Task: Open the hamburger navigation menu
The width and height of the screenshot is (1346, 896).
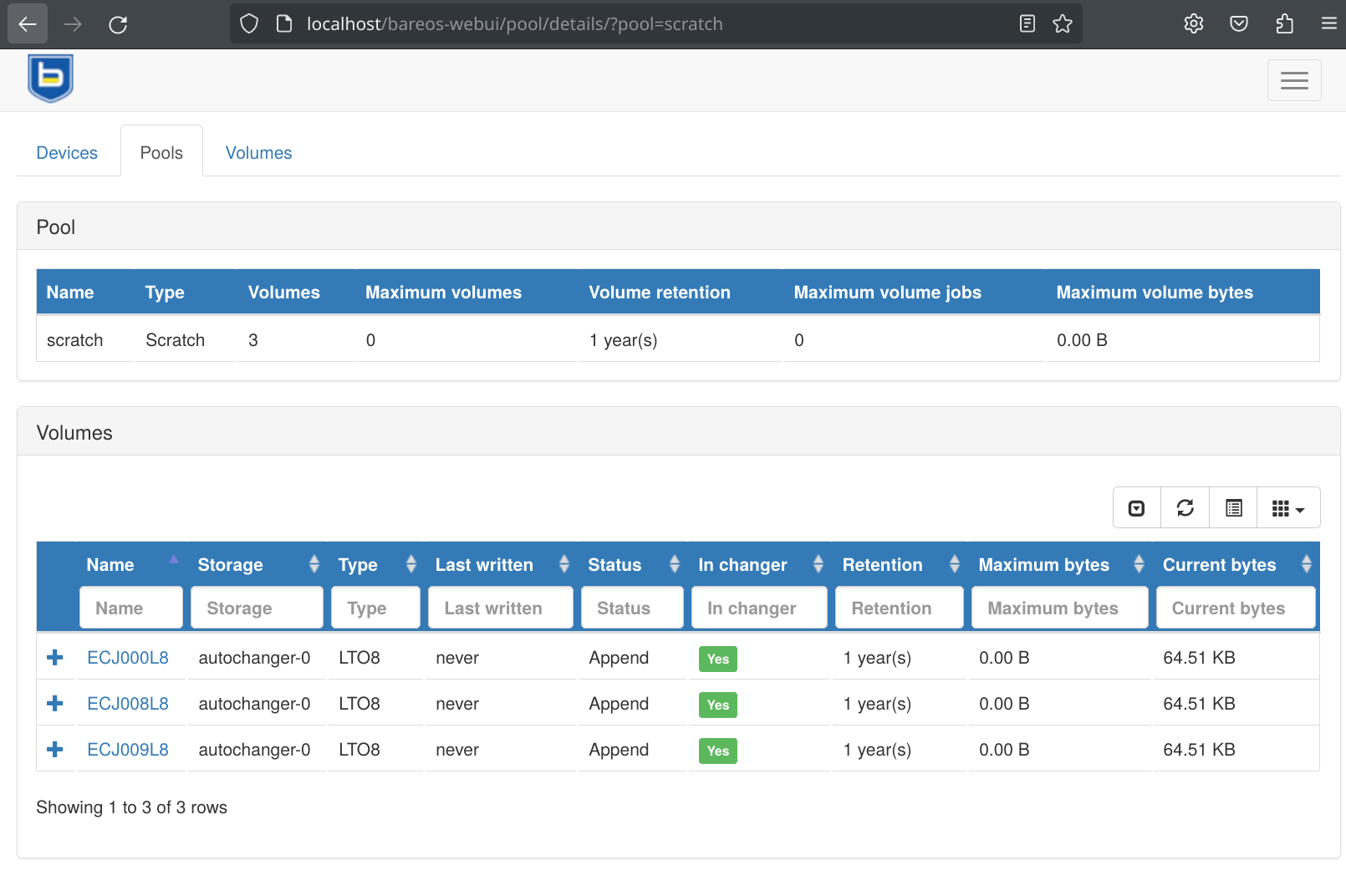Action: pos(1293,80)
